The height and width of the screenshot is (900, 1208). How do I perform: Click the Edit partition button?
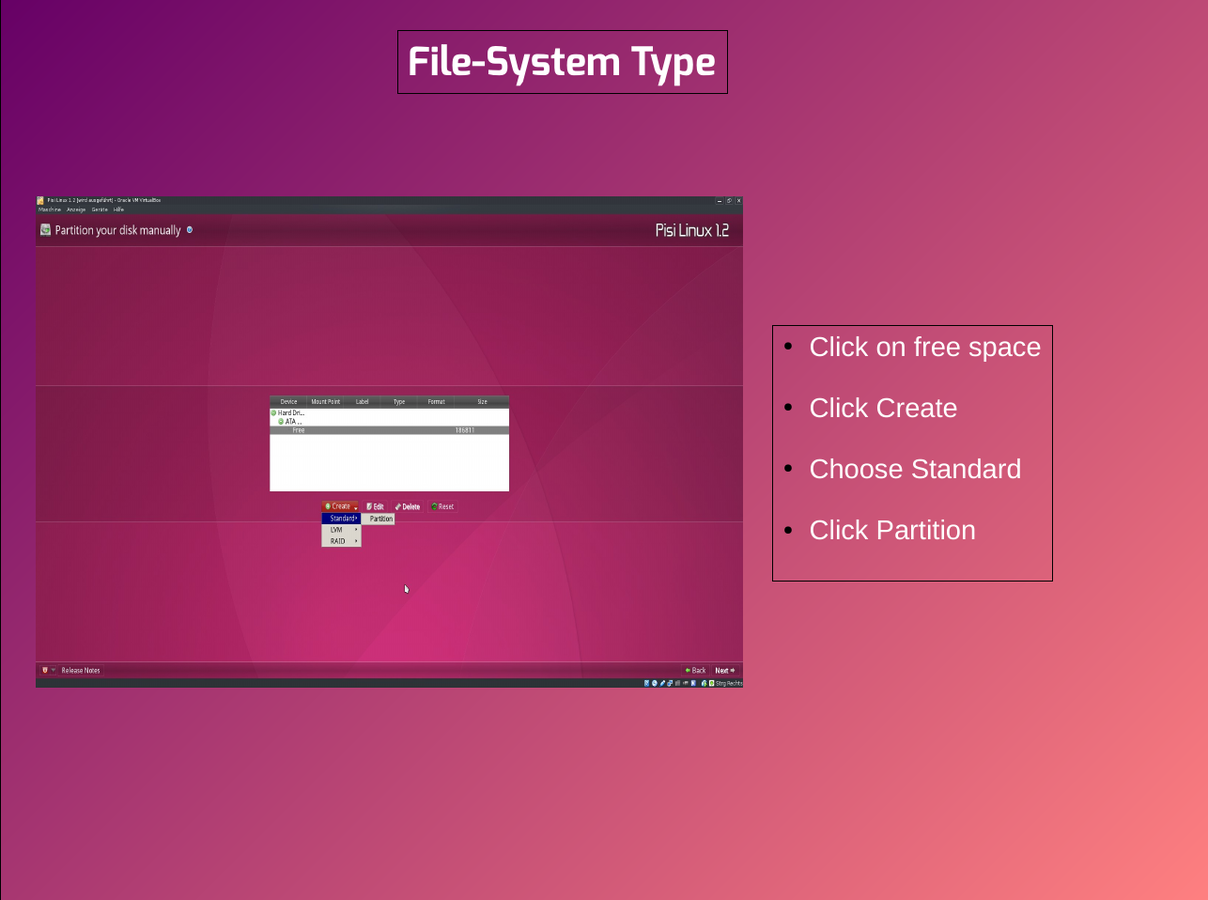pos(375,507)
